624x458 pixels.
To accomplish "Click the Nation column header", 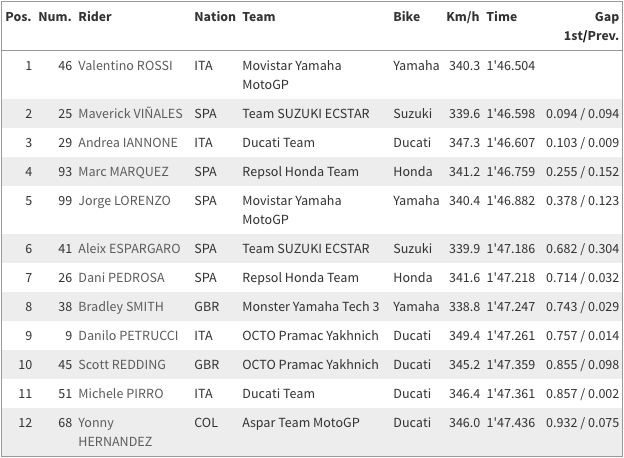I will [215, 16].
